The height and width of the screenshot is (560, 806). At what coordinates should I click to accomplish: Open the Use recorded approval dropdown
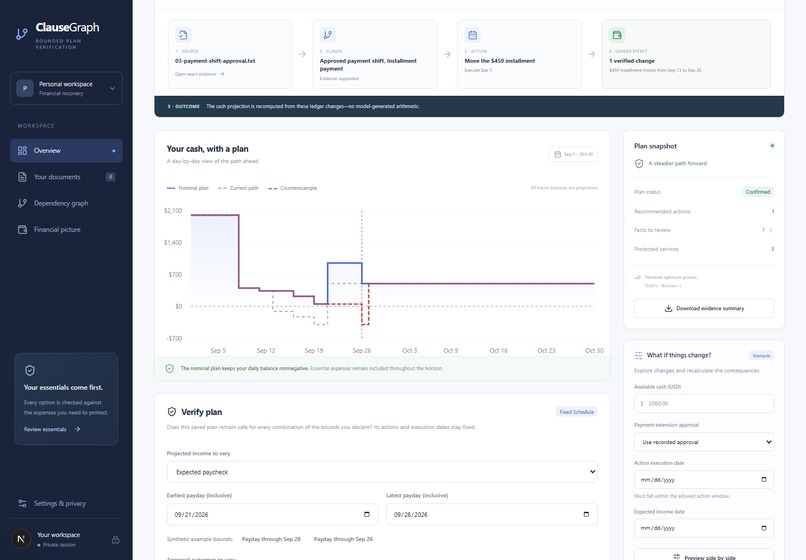point(704,442)
